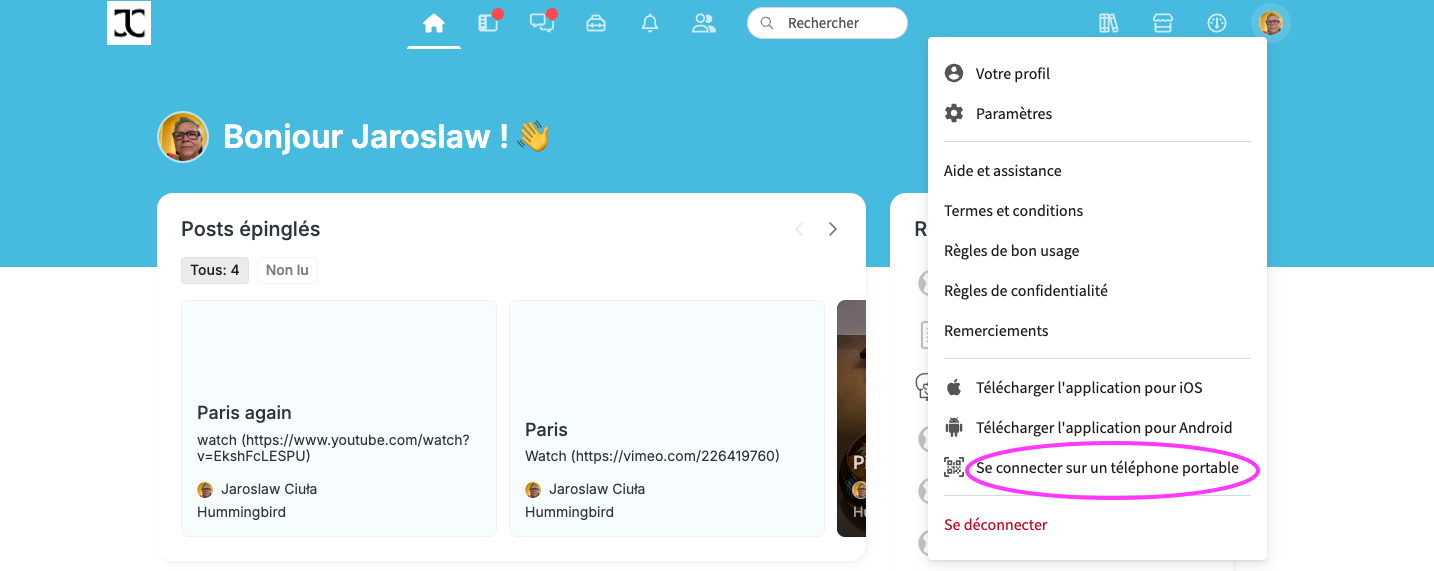Open the library books icon
This screenshot has width=1434, height=571.
click(x=1108, y=23)
